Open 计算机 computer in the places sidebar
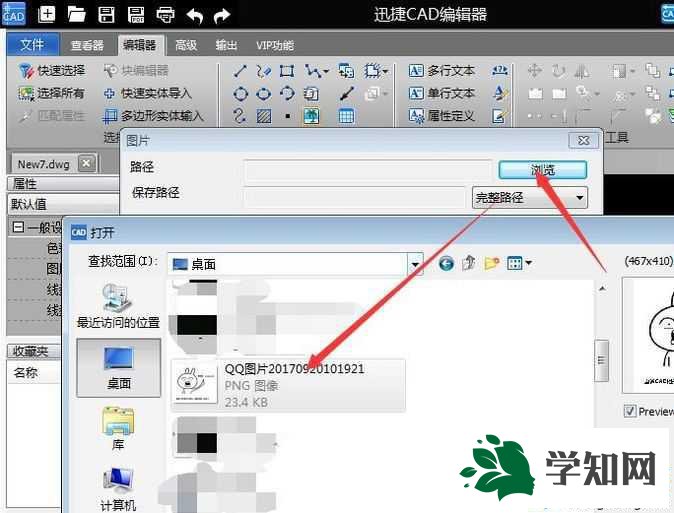Screen dimensions: 674x513 point(118,489)
